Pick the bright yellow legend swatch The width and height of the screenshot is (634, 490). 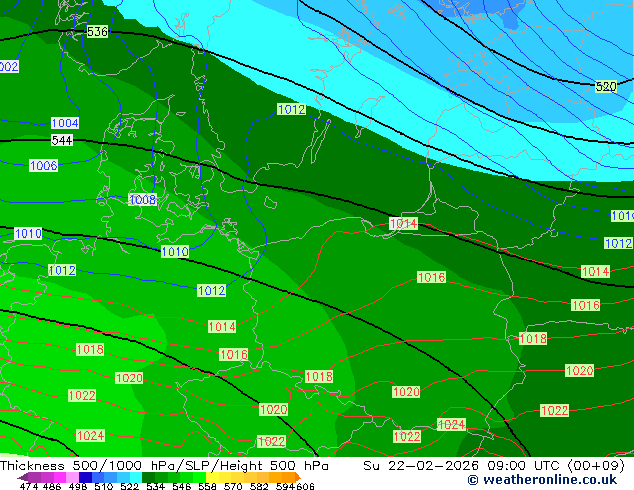[x=212, y=477]
